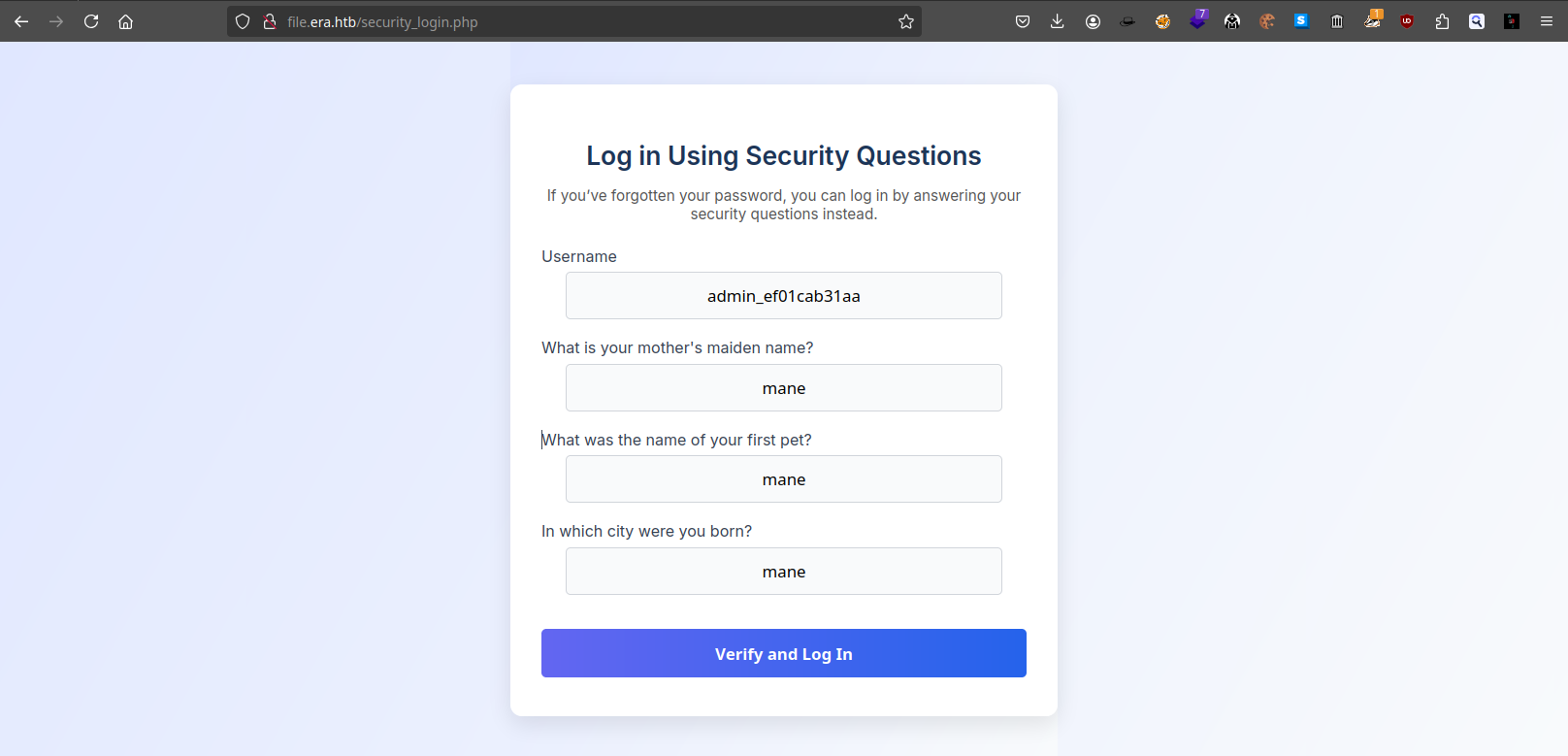Click the uBlock Origin shield icon
This screenshot has width=1568, height=756.
(1407, 21)
